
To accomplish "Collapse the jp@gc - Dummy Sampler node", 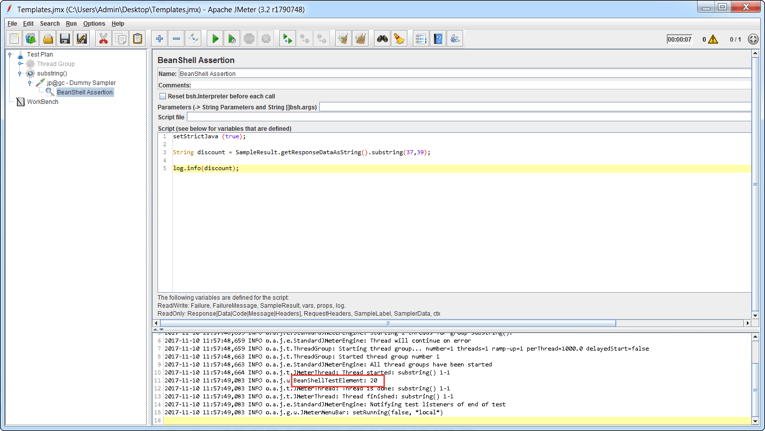I will pos(30,83).
